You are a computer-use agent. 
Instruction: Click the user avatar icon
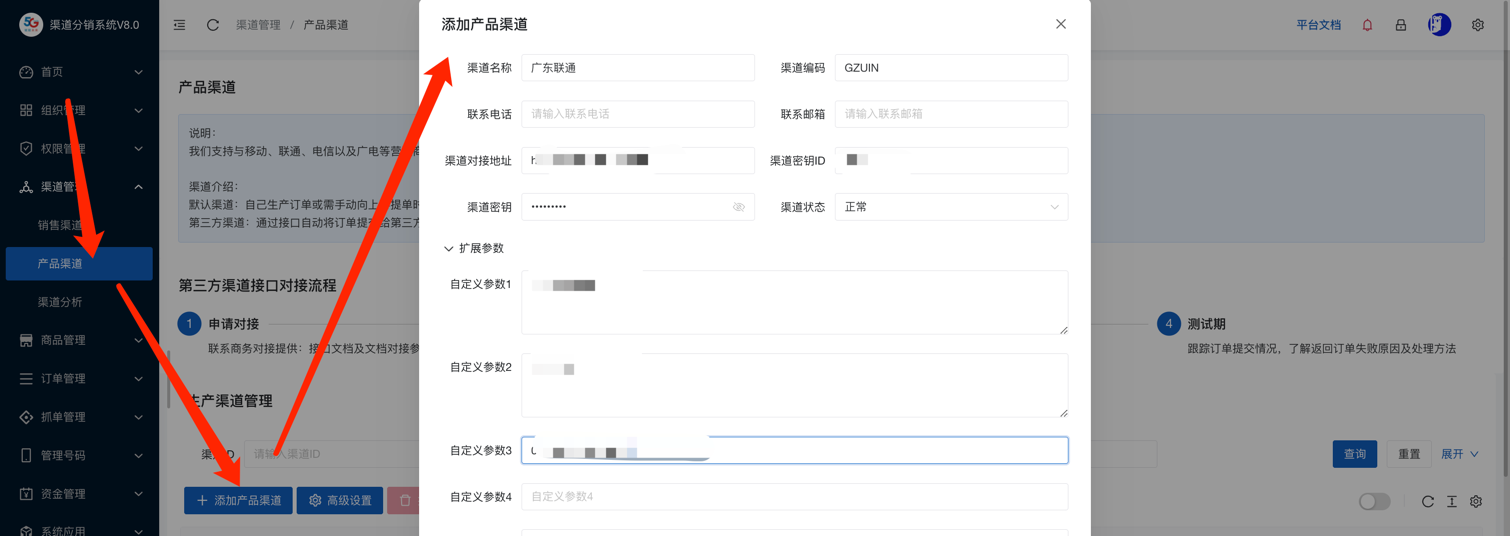pos(1439,25)
